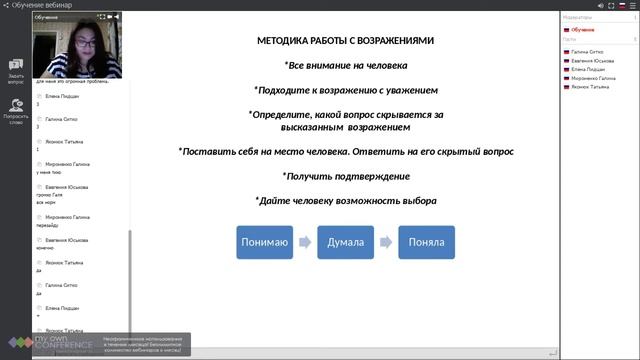Click message icon by Галина Ситко's 'да' message
This screenshot has width=640, height=360.
coord(40,285)
